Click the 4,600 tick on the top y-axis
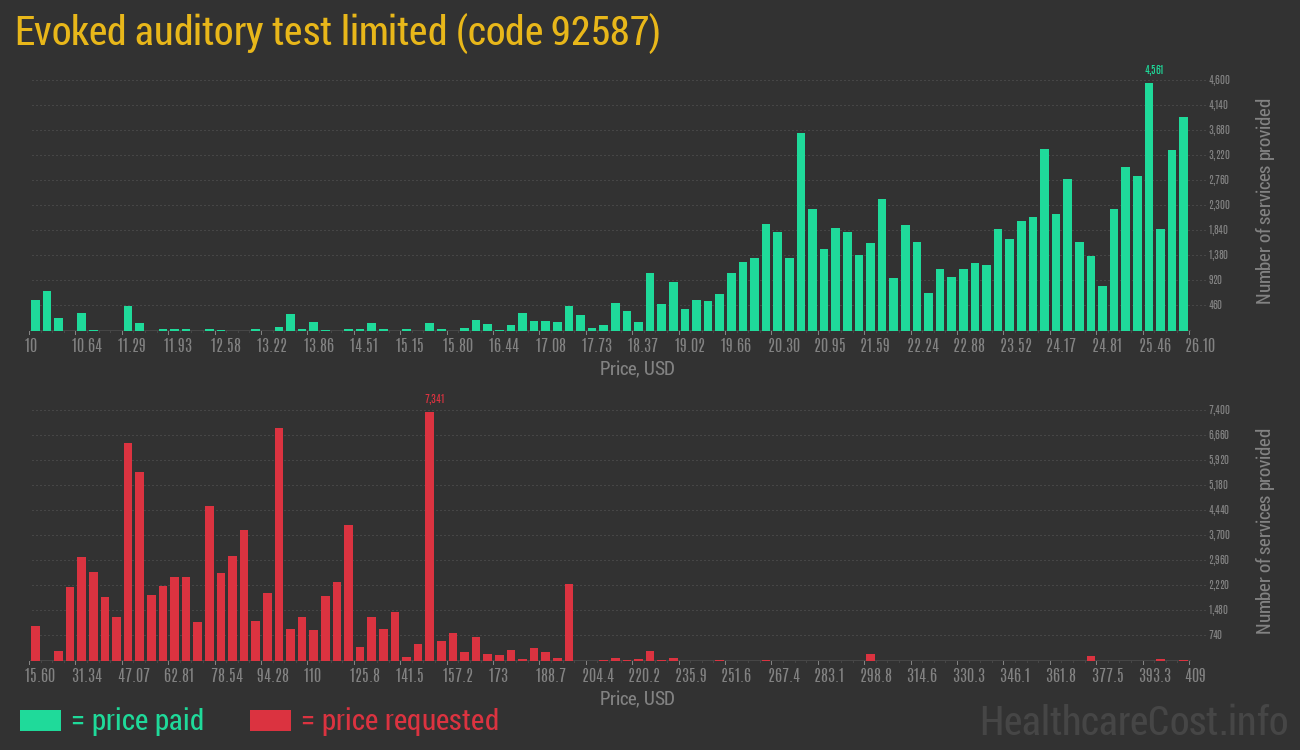The image size is (1300, 750). pos(1219,80)
